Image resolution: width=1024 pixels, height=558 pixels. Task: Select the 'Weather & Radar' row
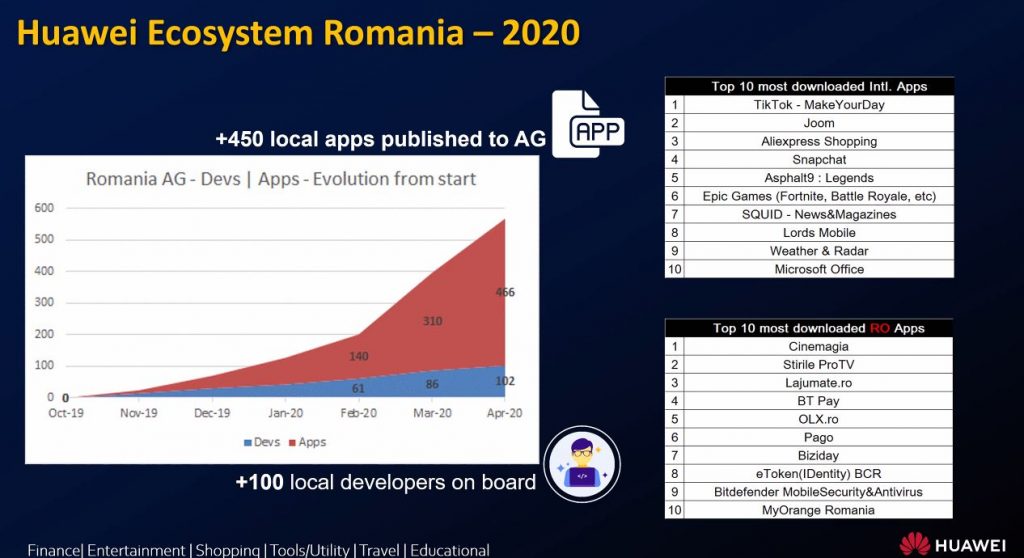(809, 251)
